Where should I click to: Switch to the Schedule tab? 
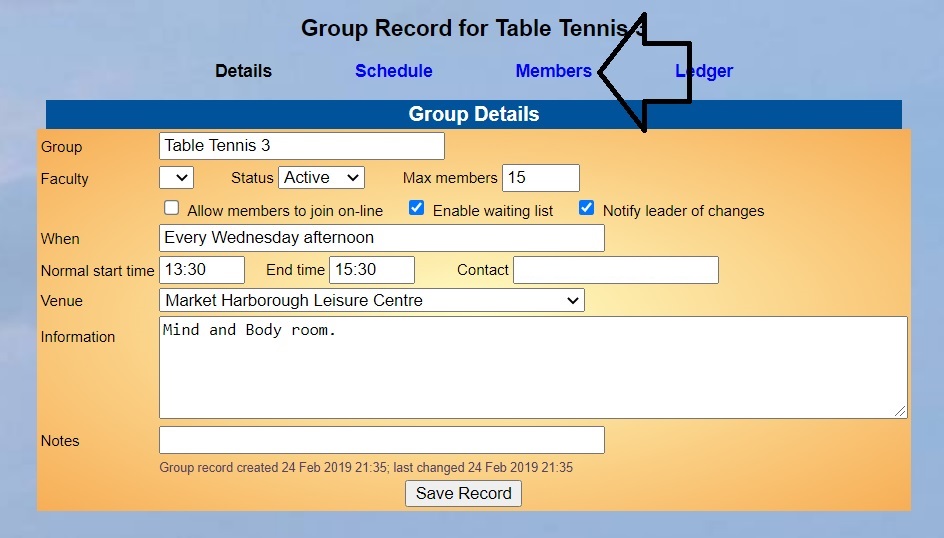(393, 71)
